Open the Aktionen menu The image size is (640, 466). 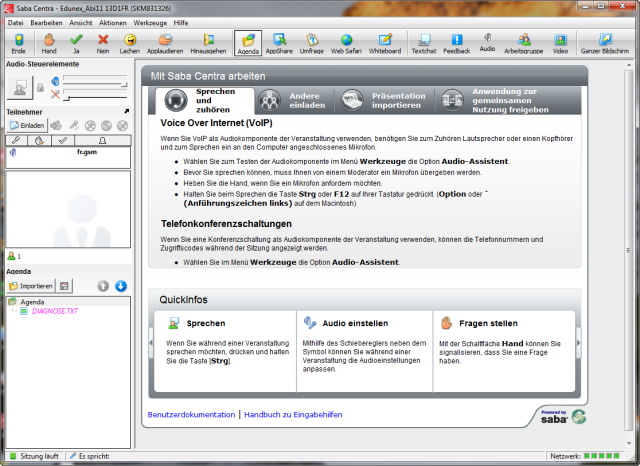click(x=113, y=23)
